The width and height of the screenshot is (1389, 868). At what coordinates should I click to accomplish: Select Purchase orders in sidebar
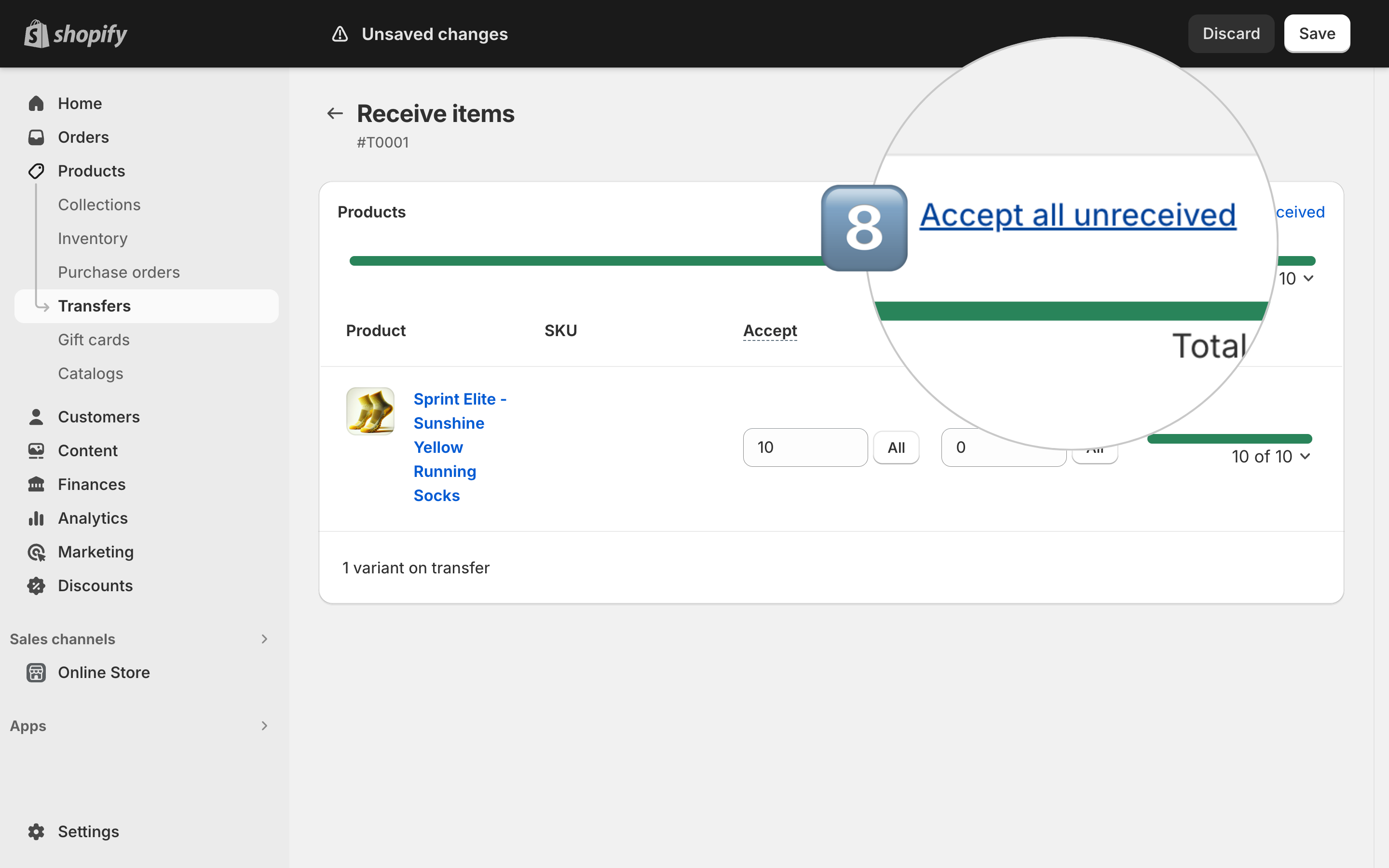119,272
